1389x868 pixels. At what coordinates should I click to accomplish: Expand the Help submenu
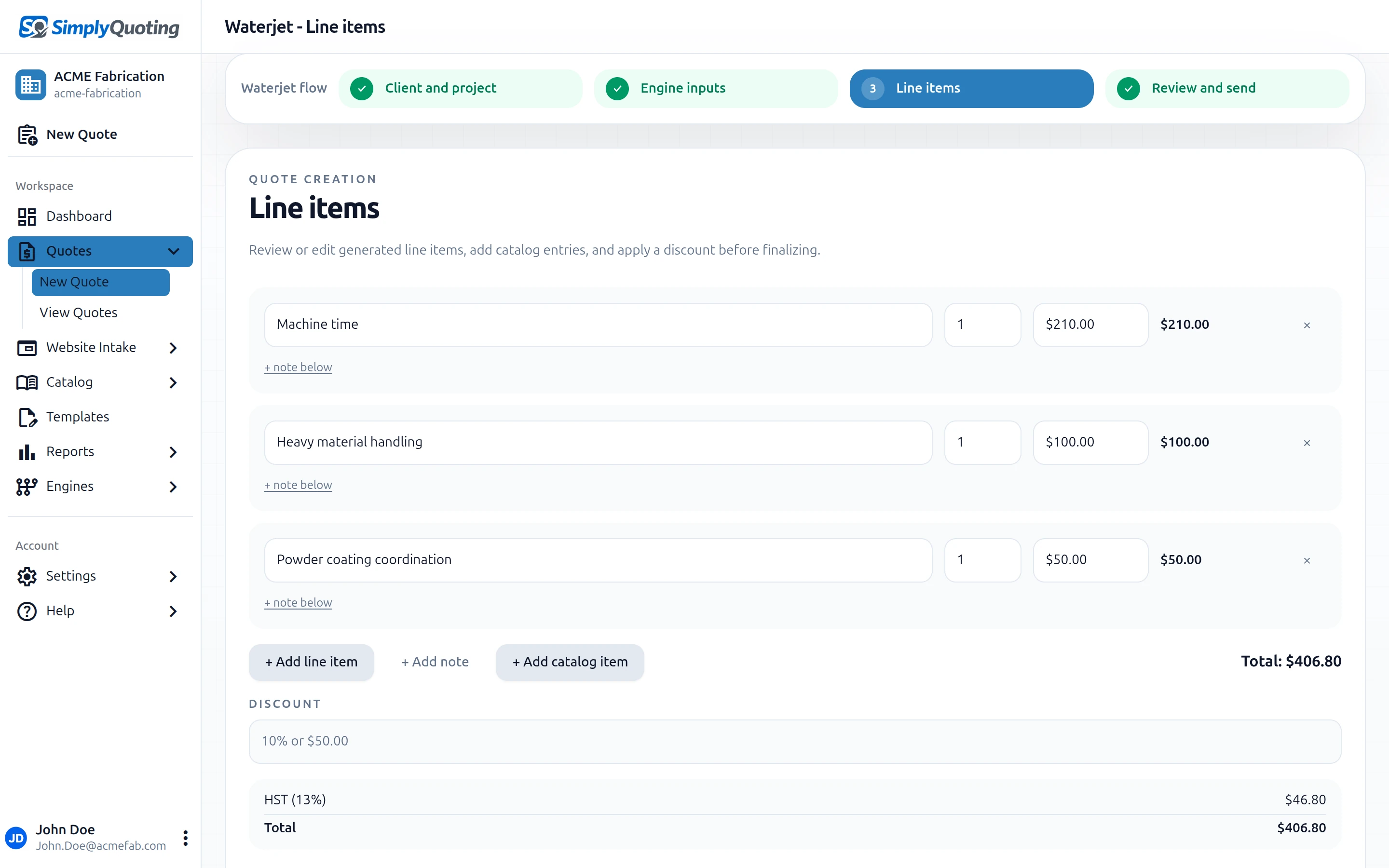coord(173,611)
